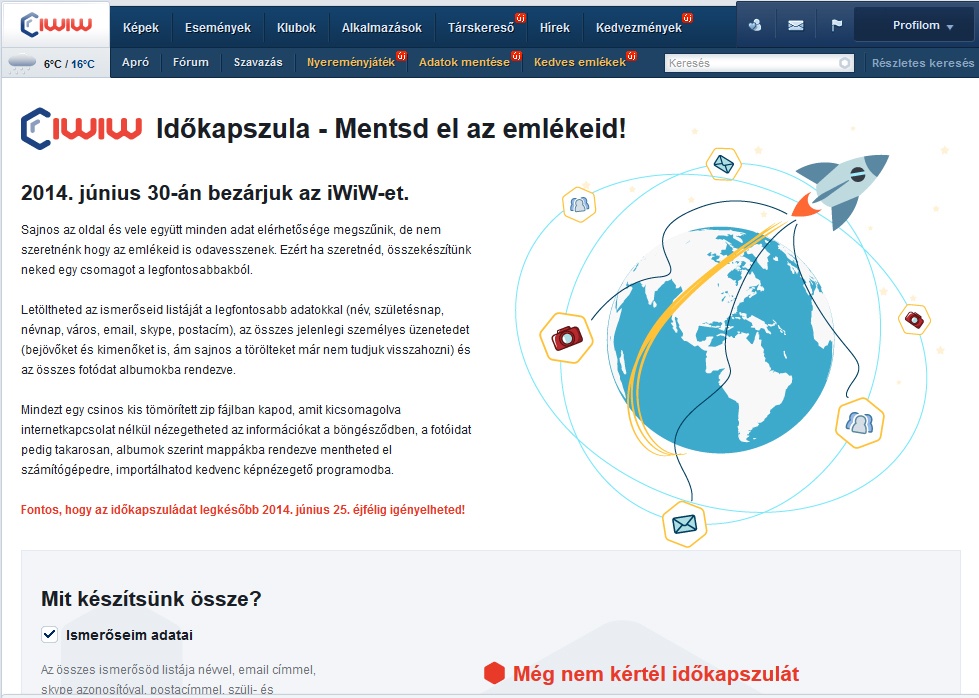Click the red 'Fontos, hogy az időkapszuládat' notice

243,509
